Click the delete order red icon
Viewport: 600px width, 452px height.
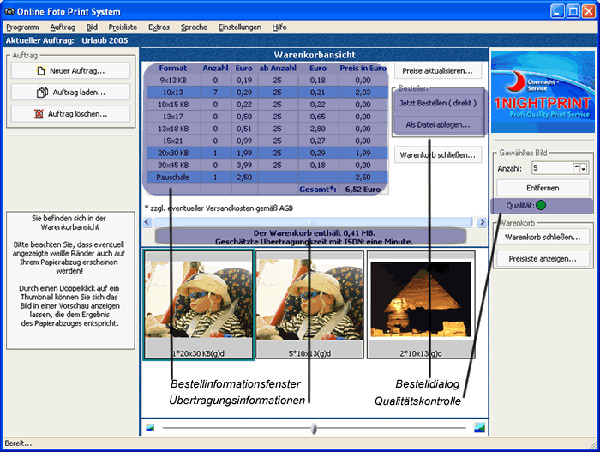[x=39, y=114]
